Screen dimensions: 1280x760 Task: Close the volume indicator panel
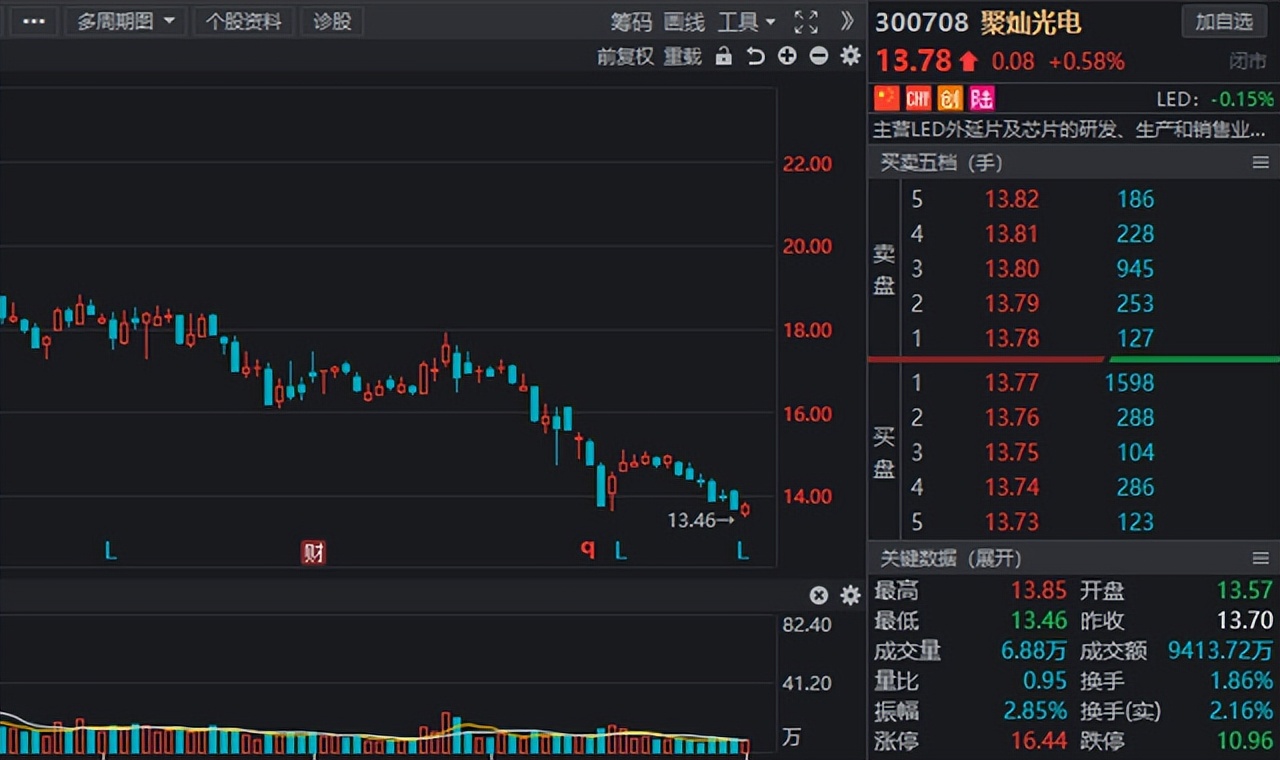point(819,596)
